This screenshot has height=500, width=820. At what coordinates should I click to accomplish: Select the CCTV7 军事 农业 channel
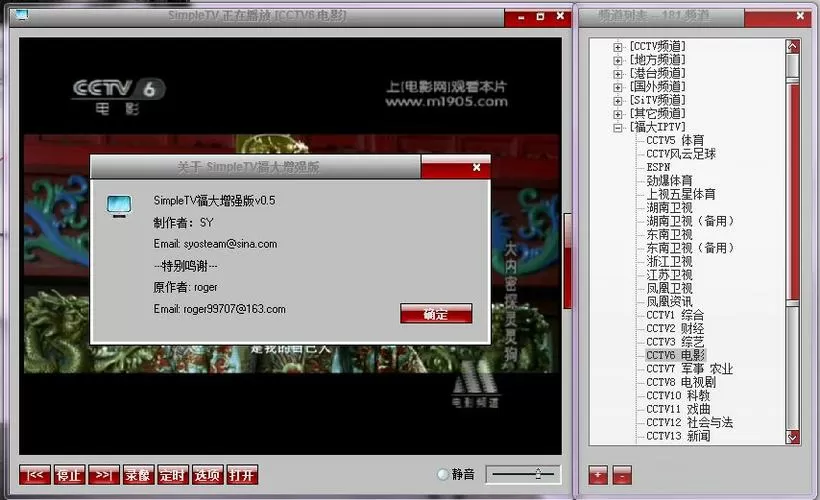[689, 369]
